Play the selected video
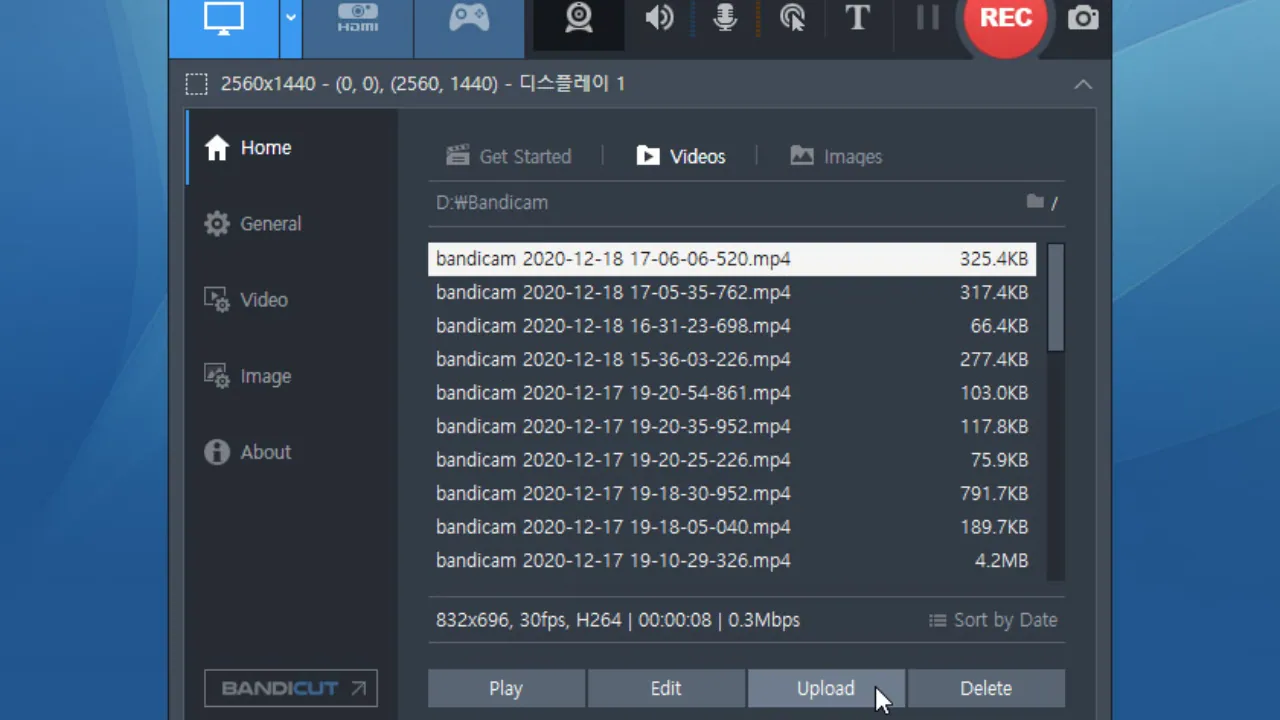1280x720 pixels. tap(506, 688)
